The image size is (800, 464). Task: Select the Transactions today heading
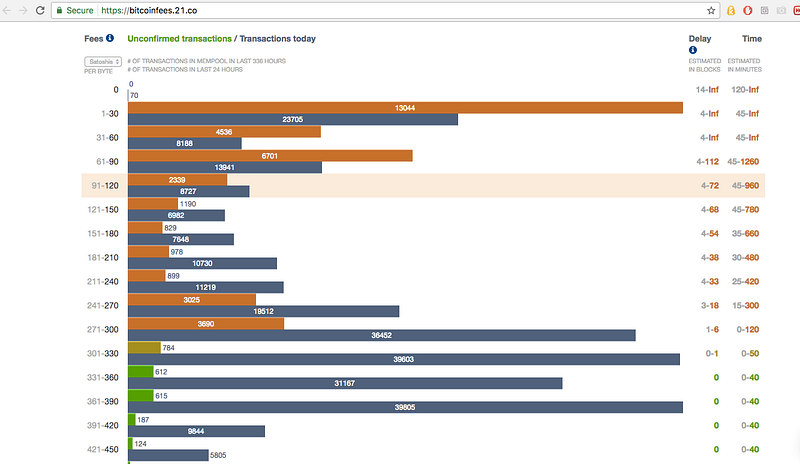278,39
